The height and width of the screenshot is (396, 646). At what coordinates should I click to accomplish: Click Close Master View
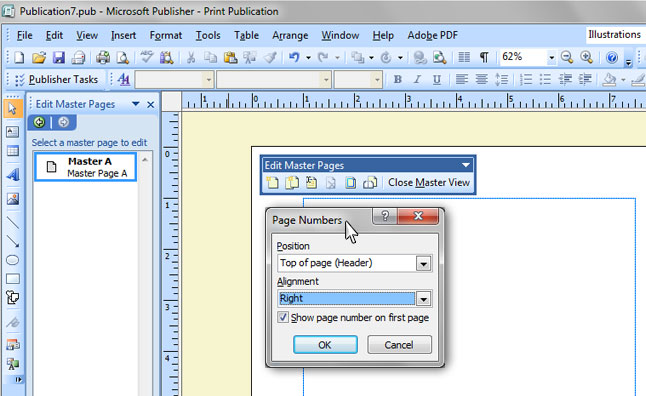click(429, 183)
